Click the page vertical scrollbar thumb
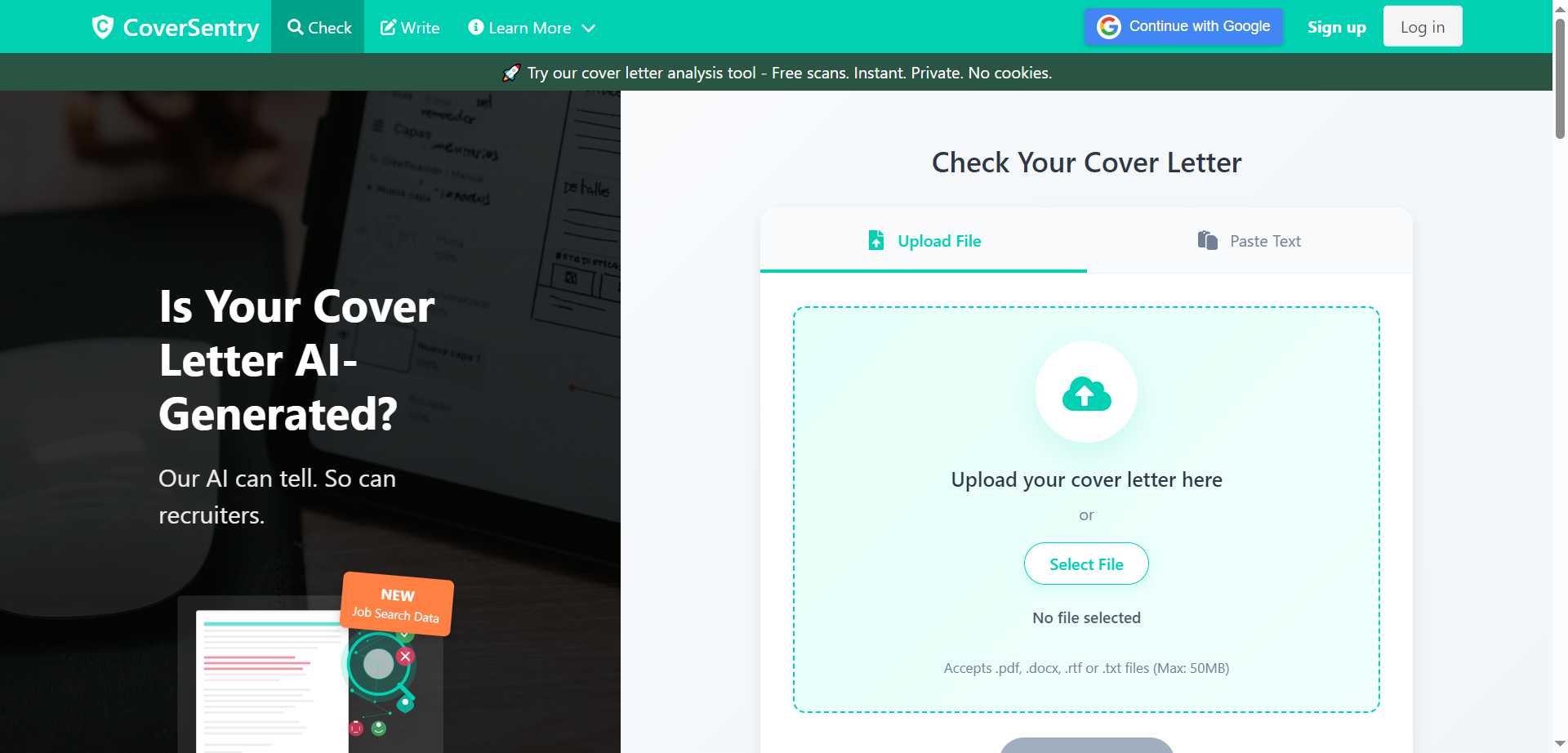Screen dimensions: 1568x753 point(1560,78)
